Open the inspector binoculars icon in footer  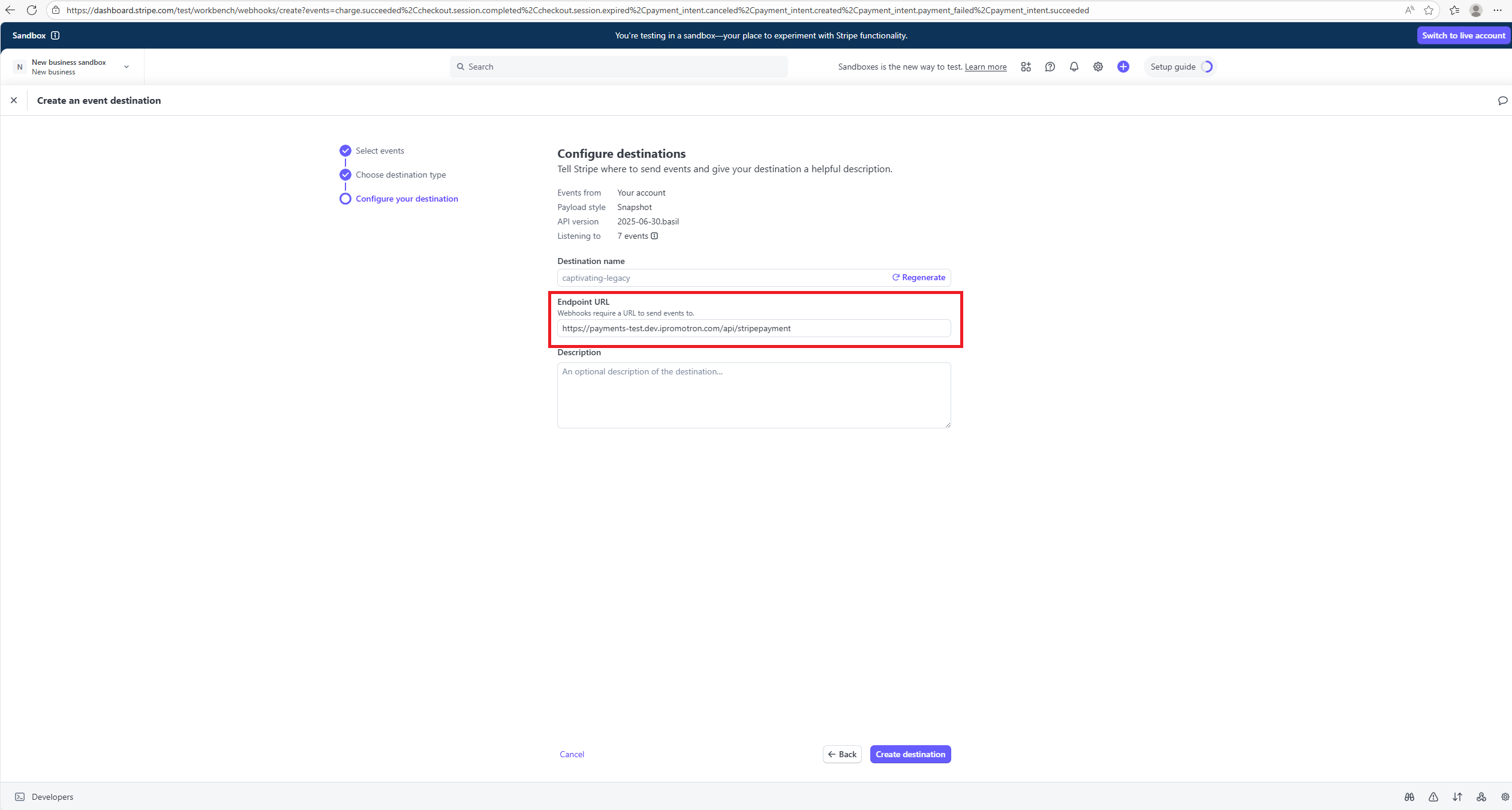point(1409,797)
